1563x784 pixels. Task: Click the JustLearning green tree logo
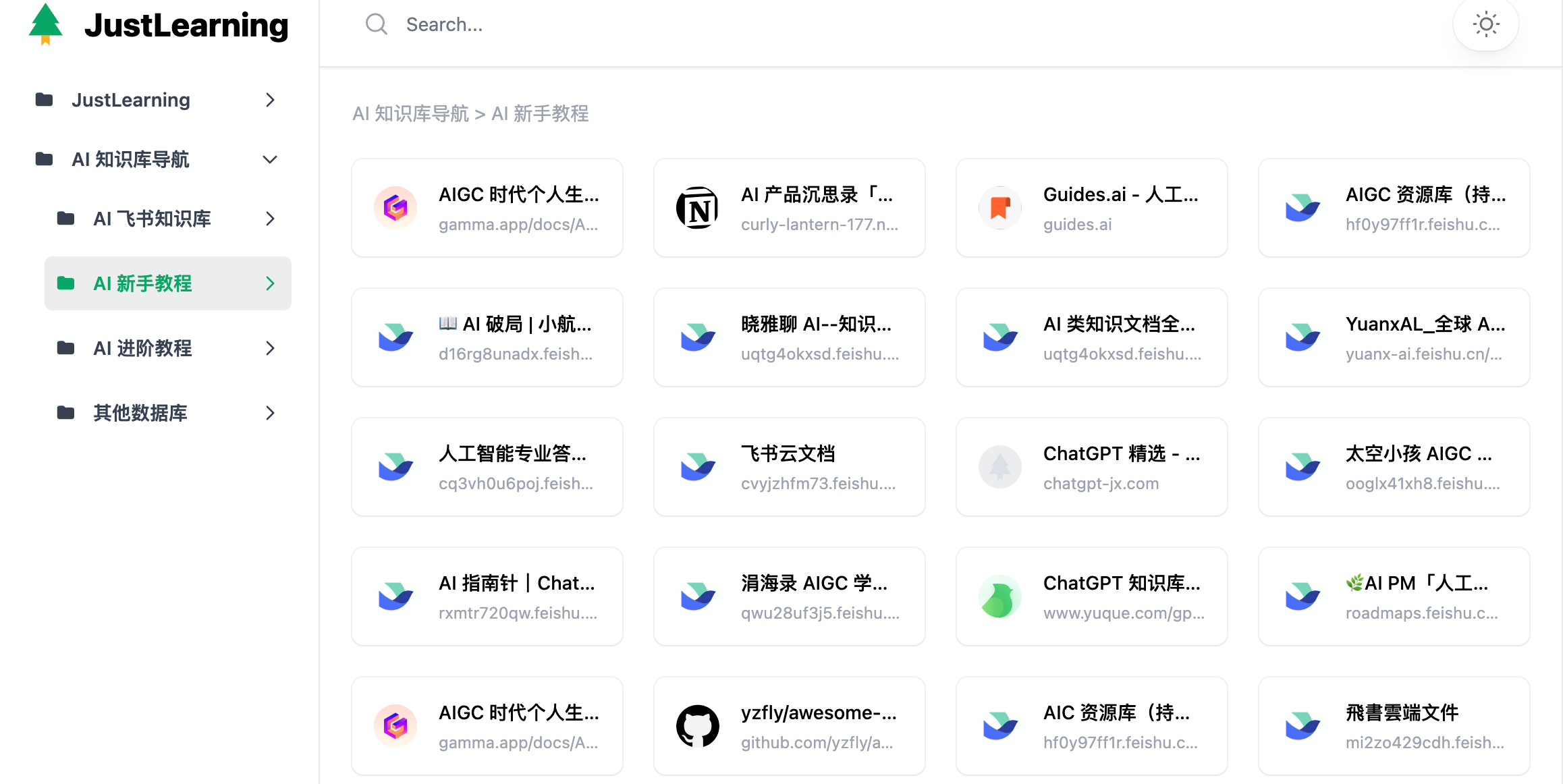point(46,24)
